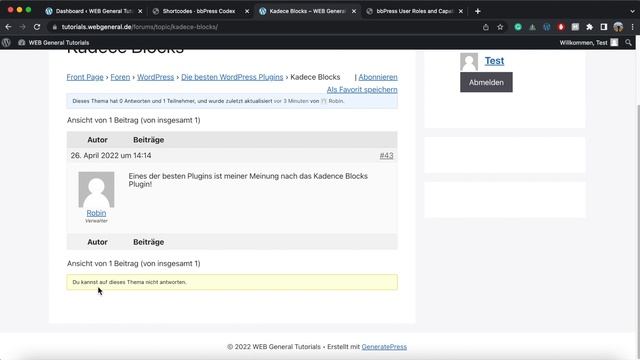Click the admin bar search icon
Image resolution: width=640 pixels, height=360 pixels.
click(628, 42)
